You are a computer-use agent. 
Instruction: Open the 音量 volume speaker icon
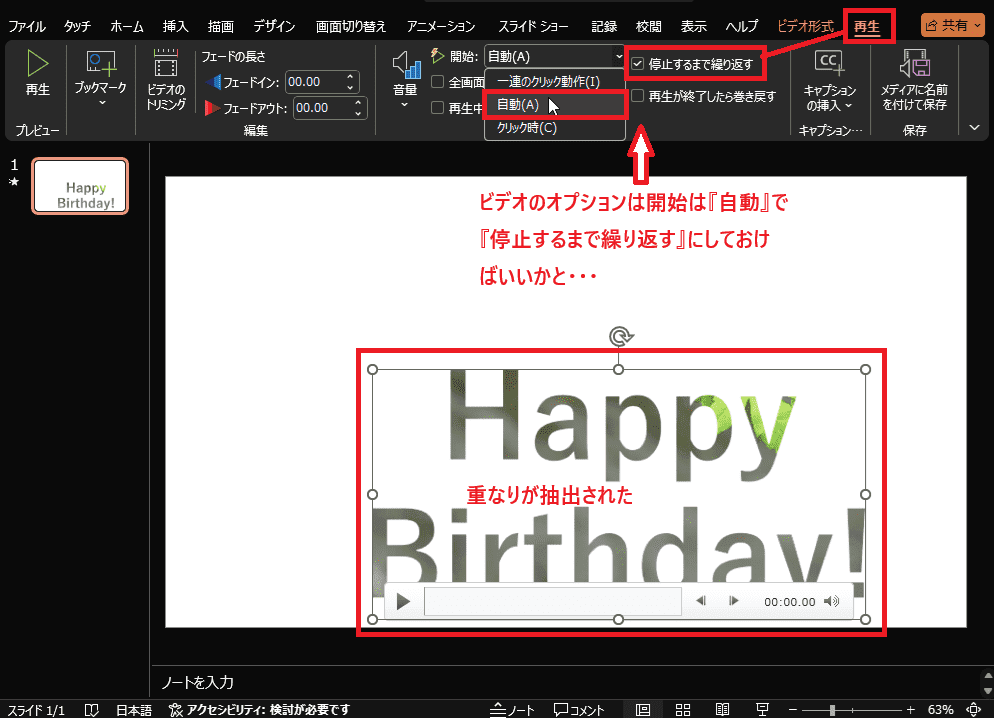405,66
